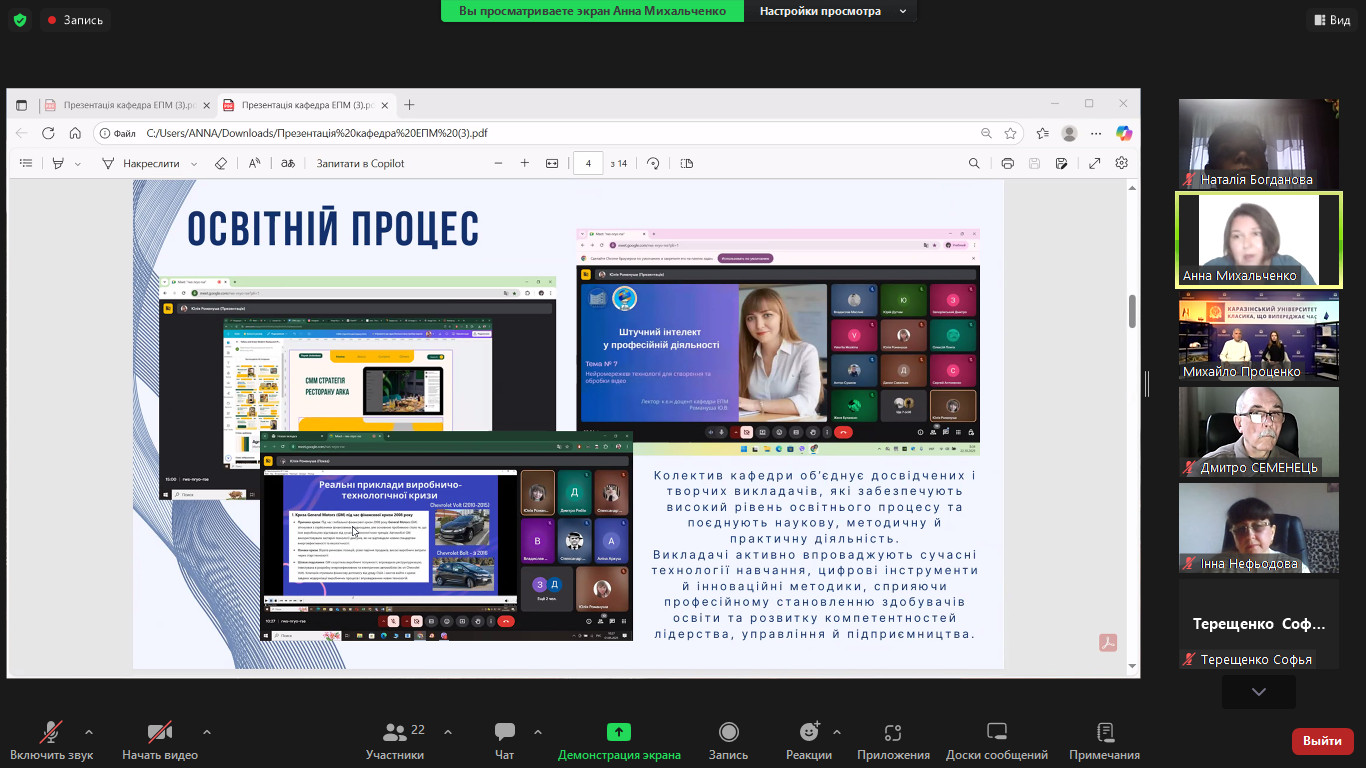Click the Реакции reactions icon
The height and width of the screenshot is (768, 1366).
coord(809,732)
